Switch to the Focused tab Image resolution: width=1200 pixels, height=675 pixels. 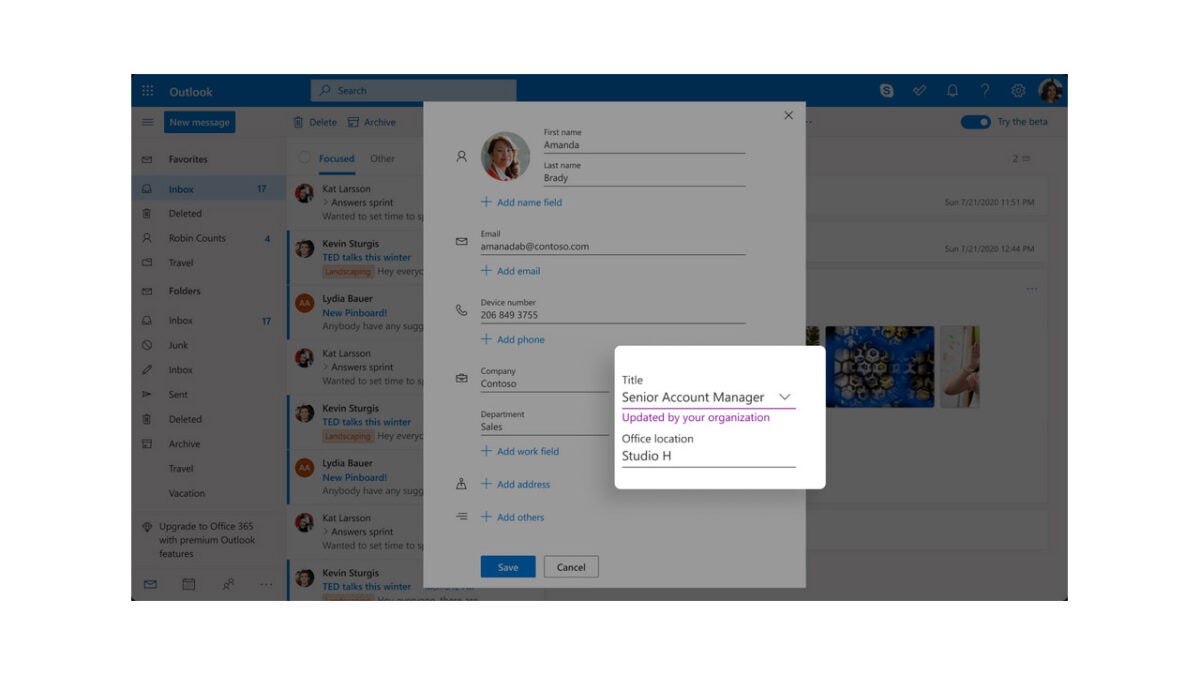335,158
